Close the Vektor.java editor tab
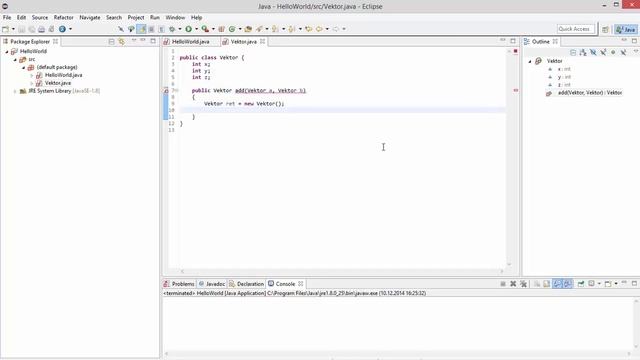The image size is (640, 360). [262, 42]
